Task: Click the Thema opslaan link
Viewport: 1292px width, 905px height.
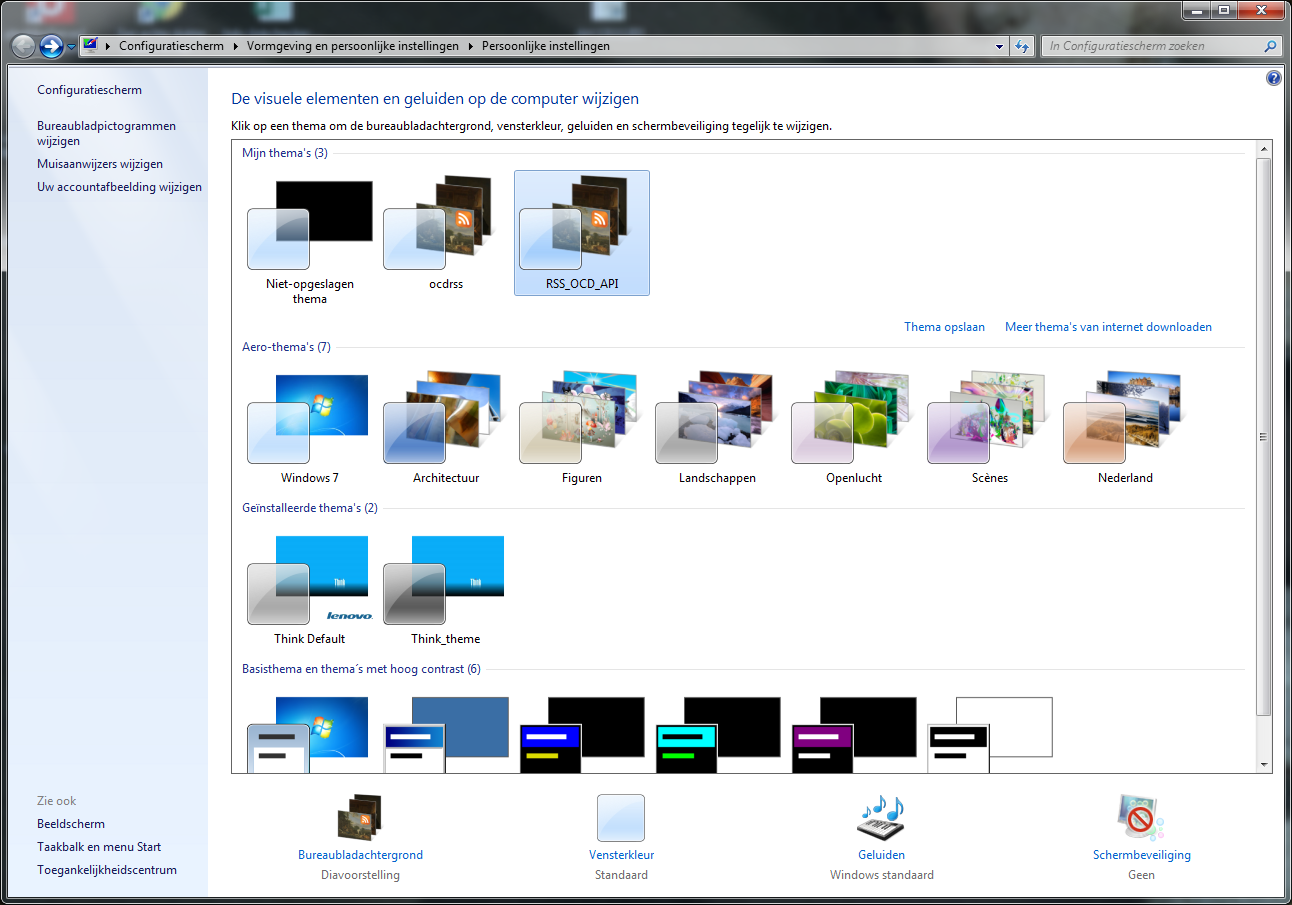Action: [x=944, y=327]
